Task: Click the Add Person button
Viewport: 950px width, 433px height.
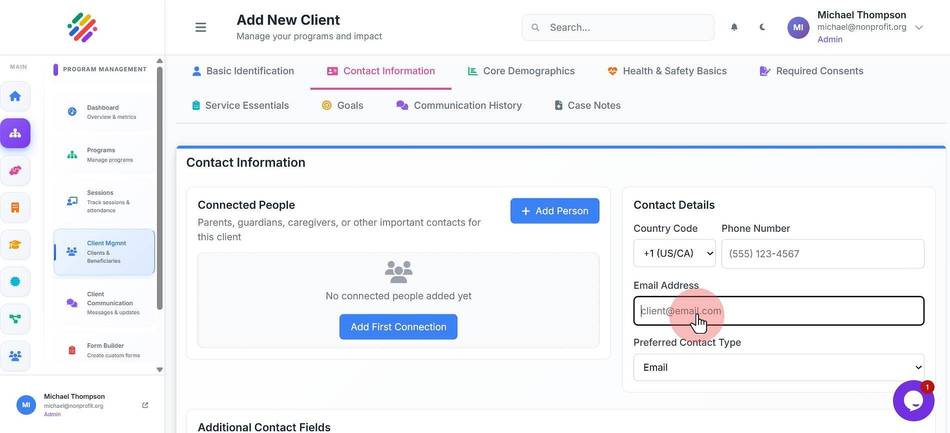Action: tap(554, 211)
